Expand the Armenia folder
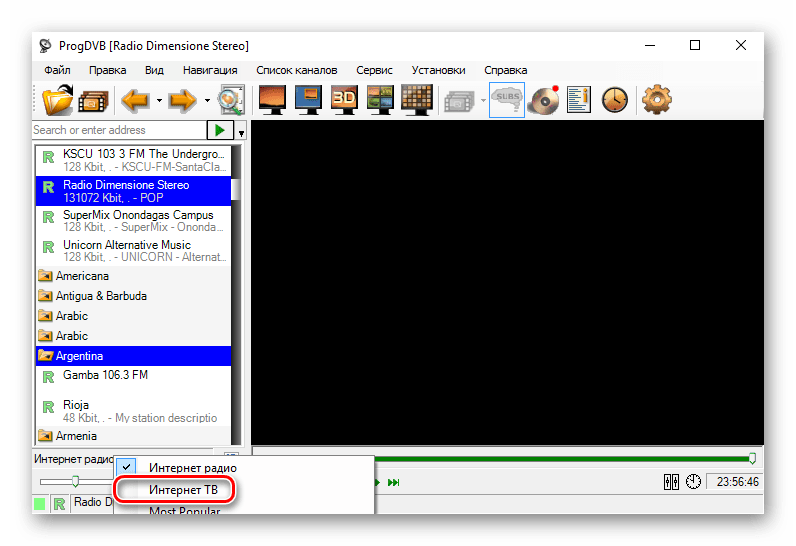This screenshot has width=796, height=546. coord(134,436)
